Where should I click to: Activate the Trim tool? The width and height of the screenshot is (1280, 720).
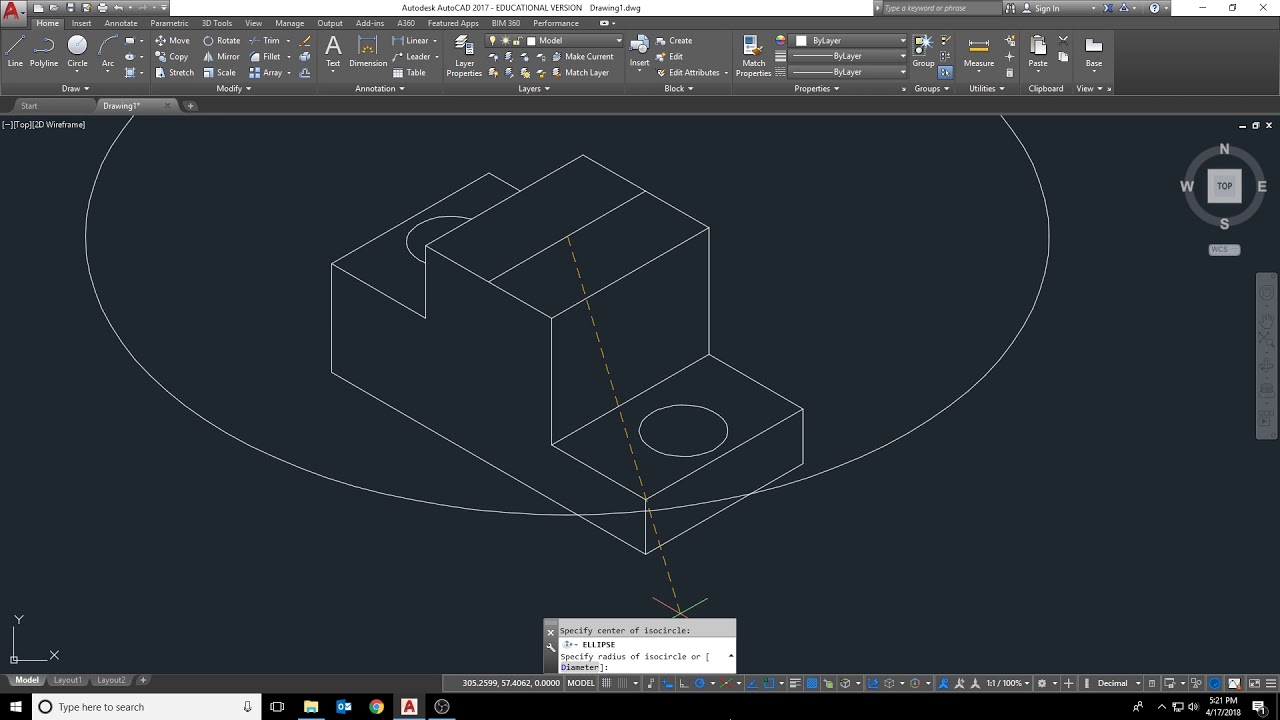coord(265,41)
